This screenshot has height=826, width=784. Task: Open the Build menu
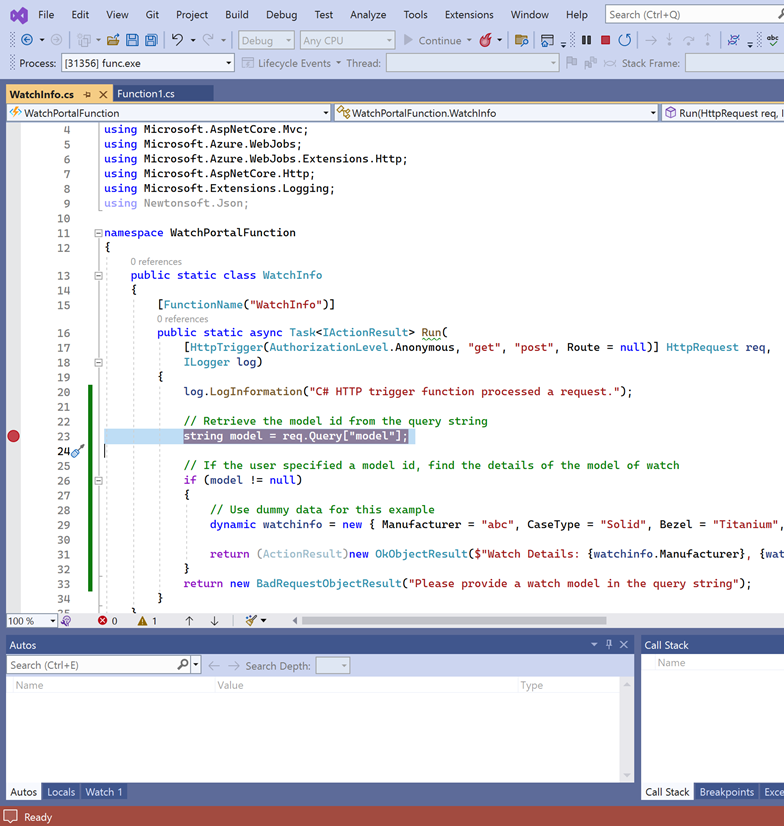pyautogui.click(x=237, y=15)
